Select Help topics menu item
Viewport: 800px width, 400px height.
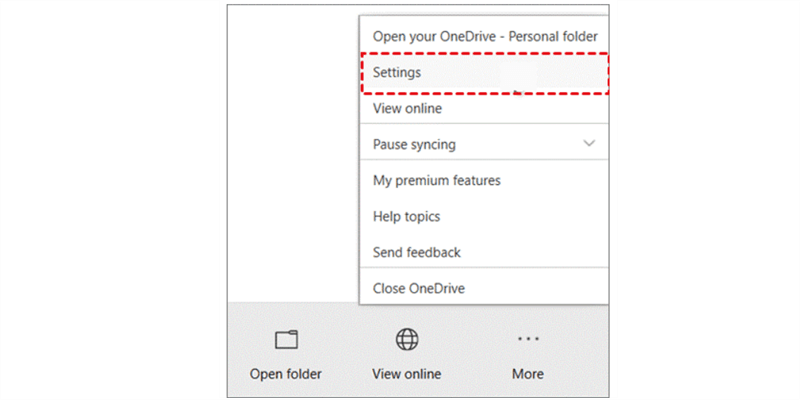click(x=406, y=217)
